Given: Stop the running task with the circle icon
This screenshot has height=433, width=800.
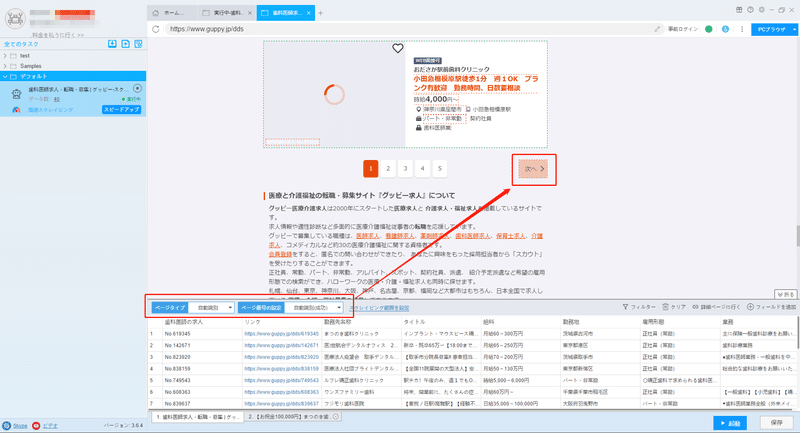Looking at the screenshot, I should click(x=137, y=88).
